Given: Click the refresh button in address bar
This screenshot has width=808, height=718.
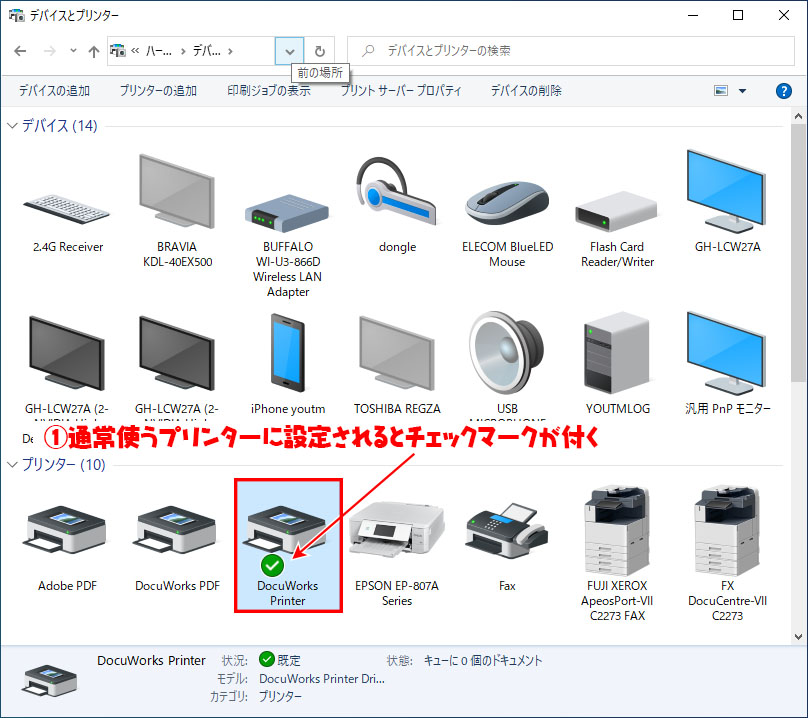Looking at the screenshot, I should (x=319, y=51).
